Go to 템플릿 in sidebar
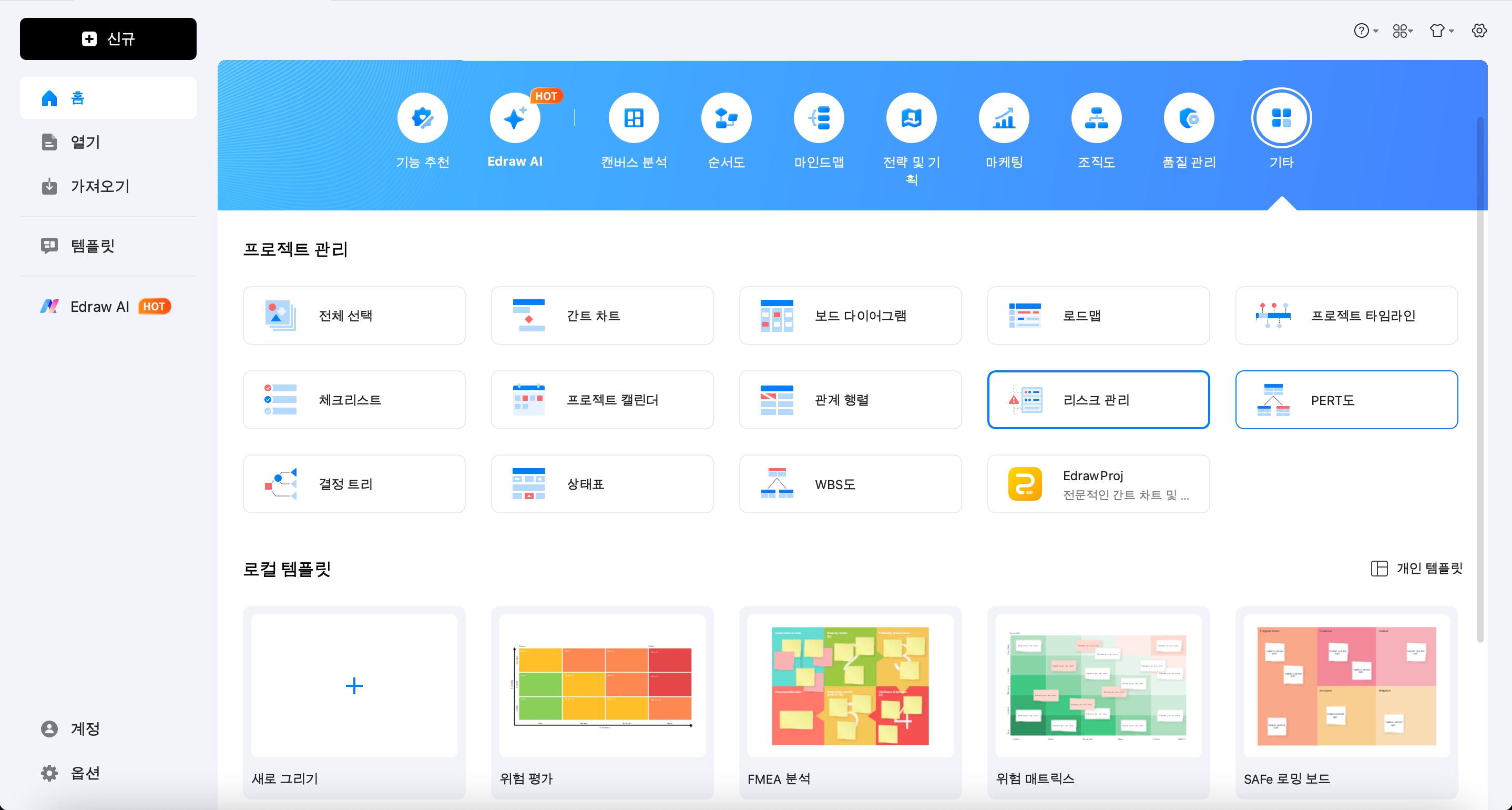This screenshot has height=810, width=1512. coord(92,246)
